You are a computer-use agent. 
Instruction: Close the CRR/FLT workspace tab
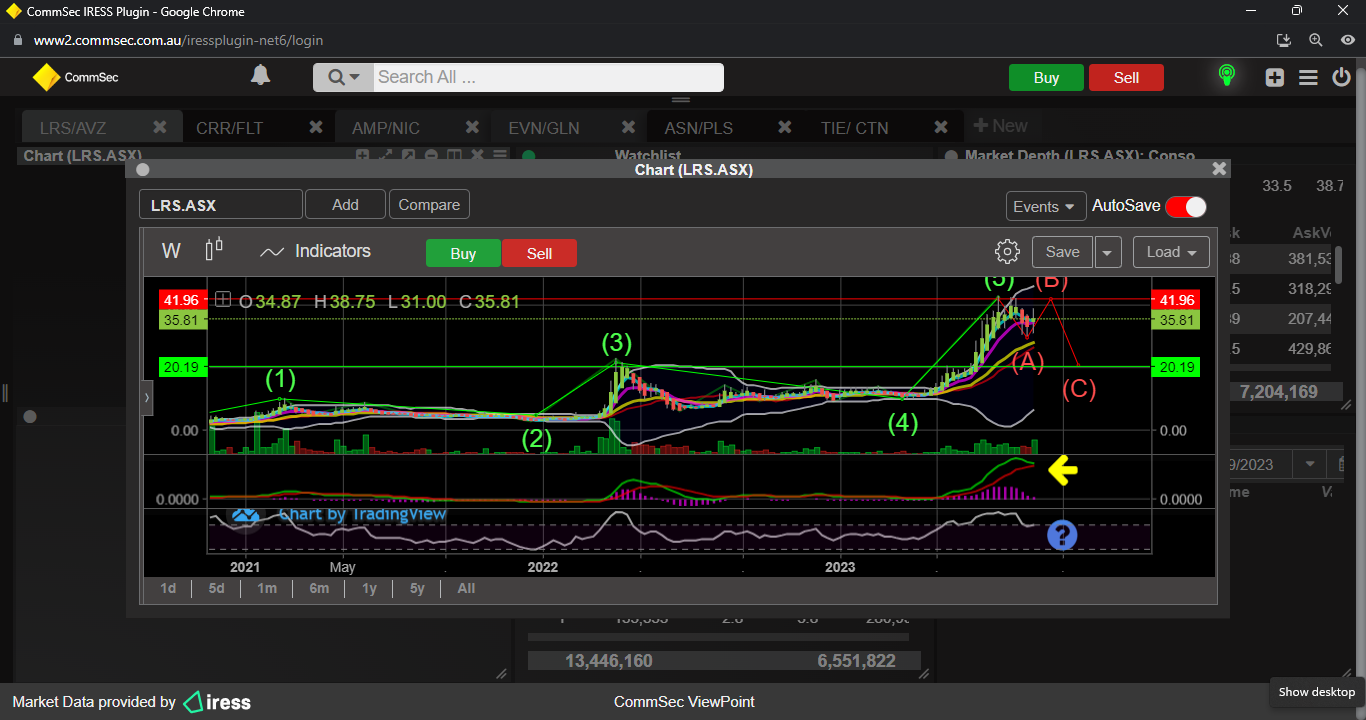(316, 127)
